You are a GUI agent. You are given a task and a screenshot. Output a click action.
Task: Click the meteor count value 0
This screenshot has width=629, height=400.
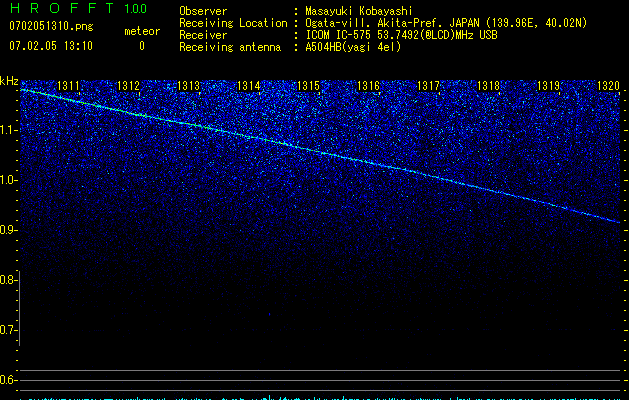click(x=142, y=46)
